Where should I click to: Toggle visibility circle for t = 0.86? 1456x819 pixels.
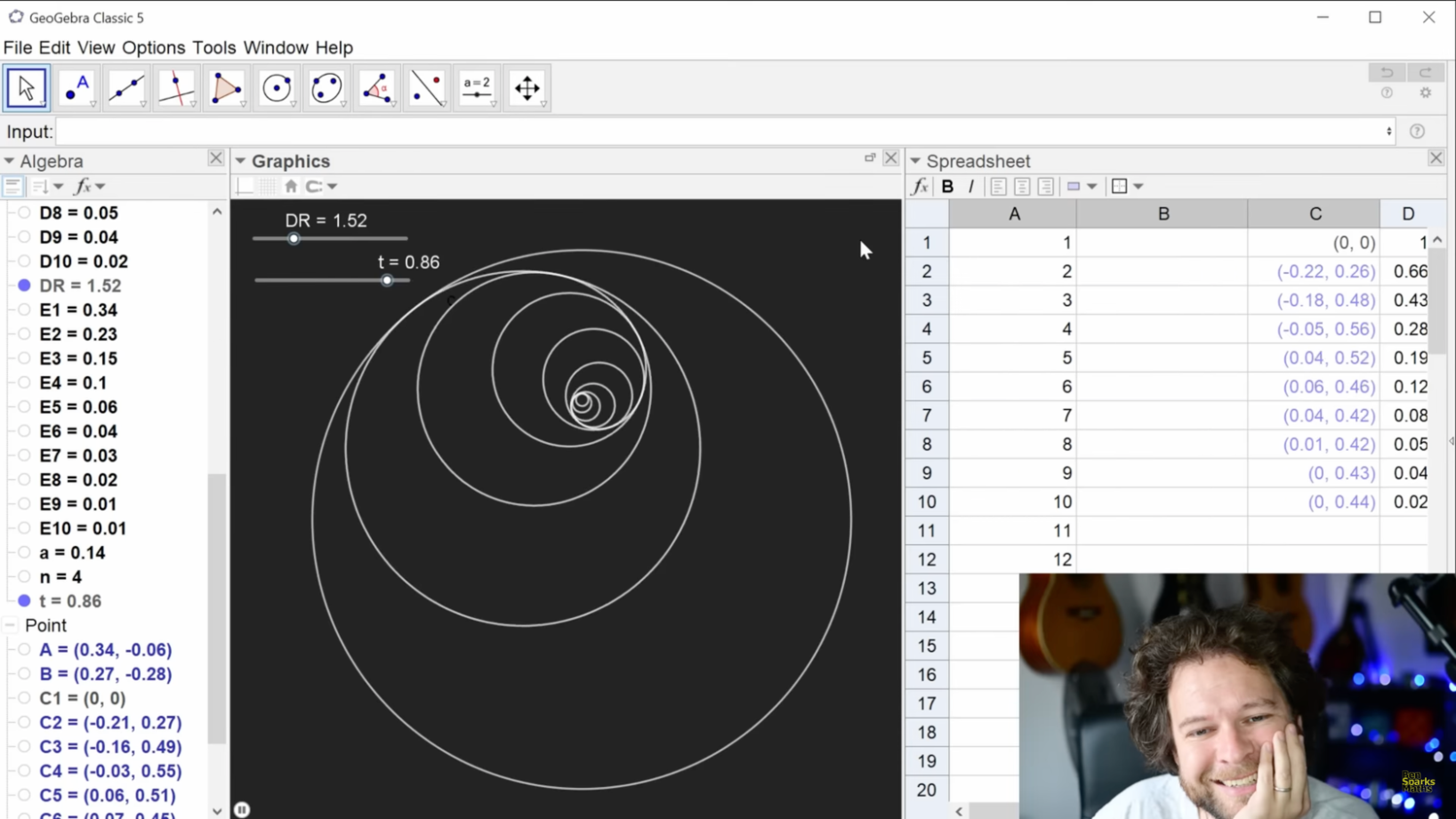click(x=24, y=601)
